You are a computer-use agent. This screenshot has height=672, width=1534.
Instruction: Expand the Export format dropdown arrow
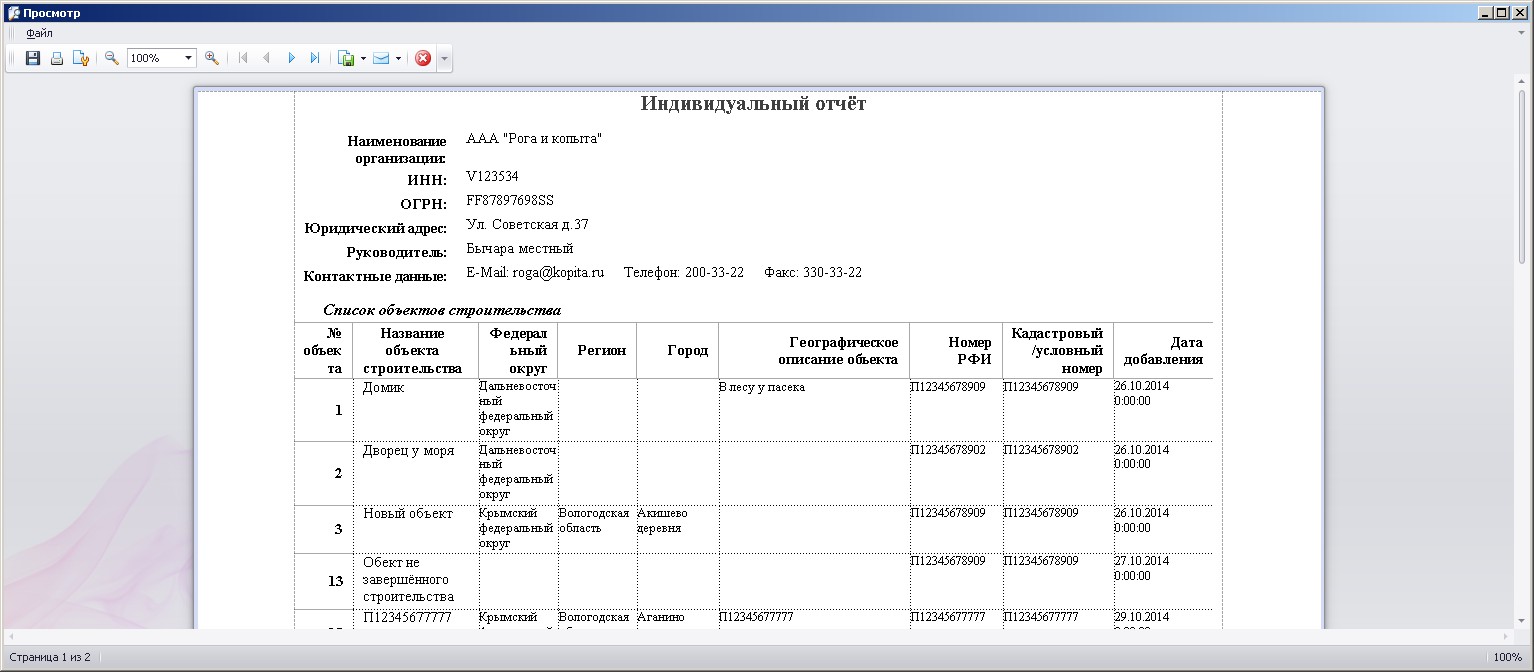pyautogui.click(x=363, y=58)
